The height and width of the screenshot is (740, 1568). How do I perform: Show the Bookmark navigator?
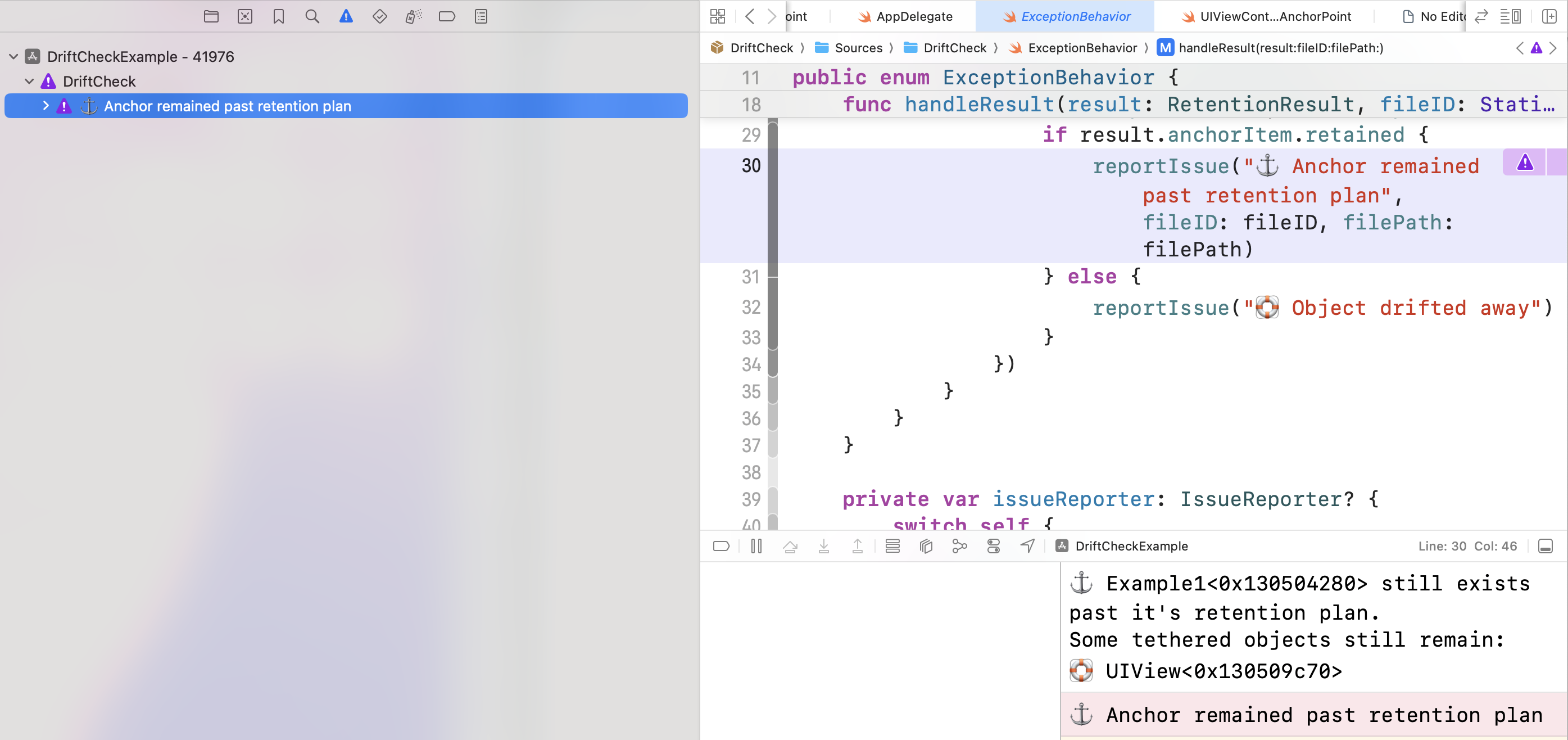[279, 16]
